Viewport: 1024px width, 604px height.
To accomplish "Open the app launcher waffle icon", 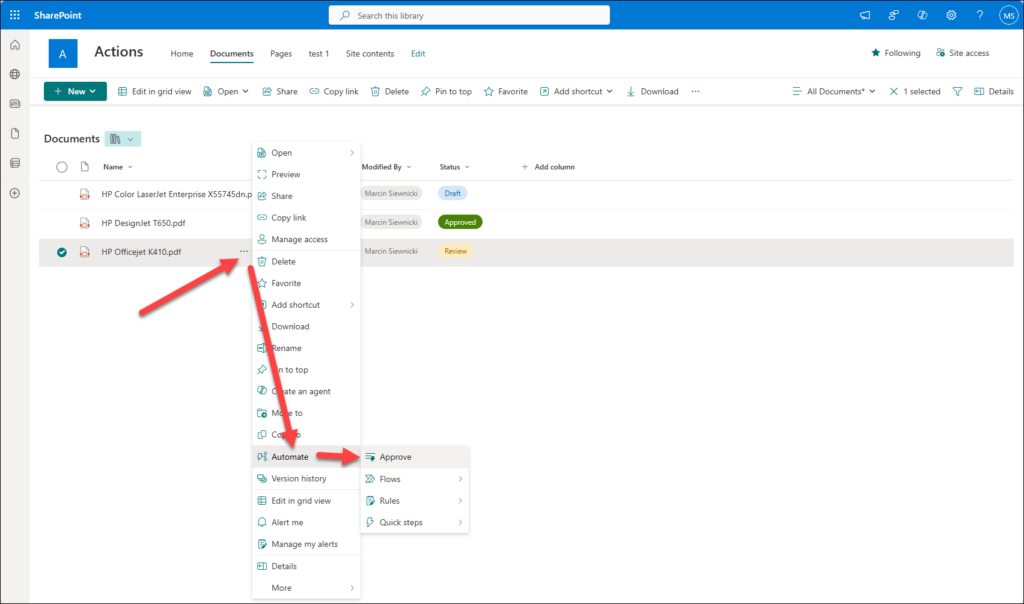I will click(15, 15).
